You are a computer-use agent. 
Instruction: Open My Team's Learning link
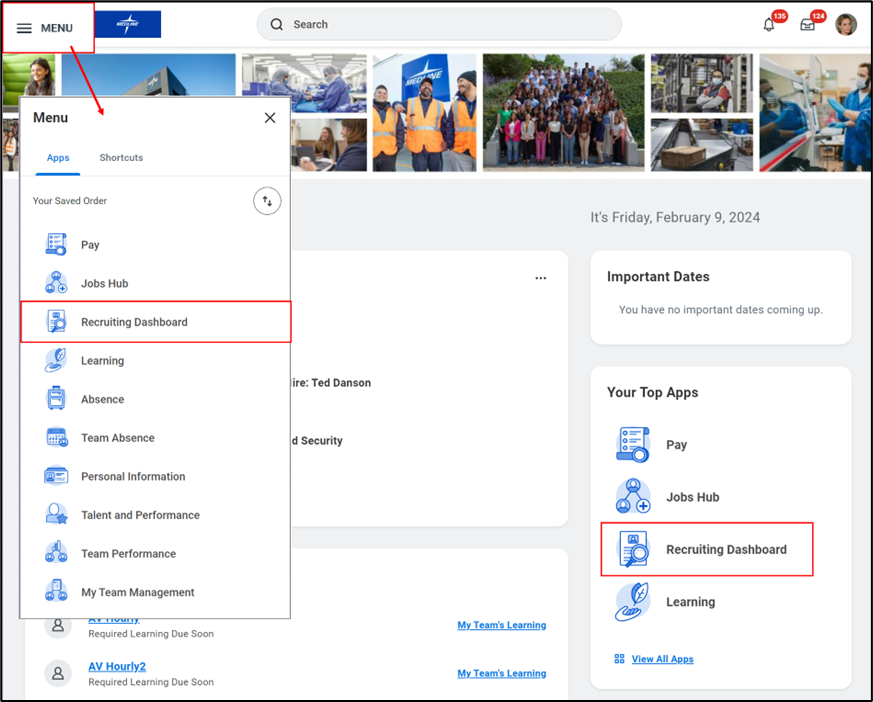click(501, 625)
